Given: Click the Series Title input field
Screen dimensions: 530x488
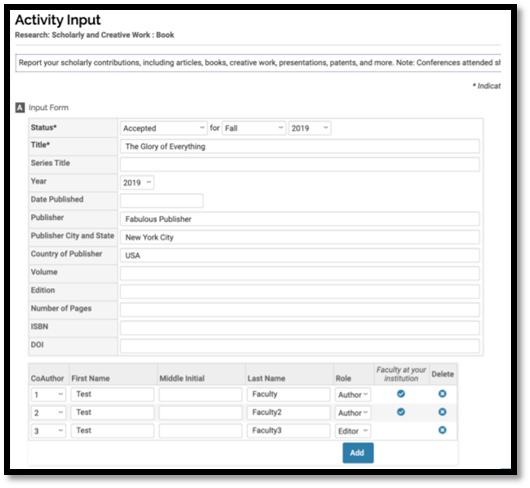Looking at the screenshot, I should click(300, 165).
